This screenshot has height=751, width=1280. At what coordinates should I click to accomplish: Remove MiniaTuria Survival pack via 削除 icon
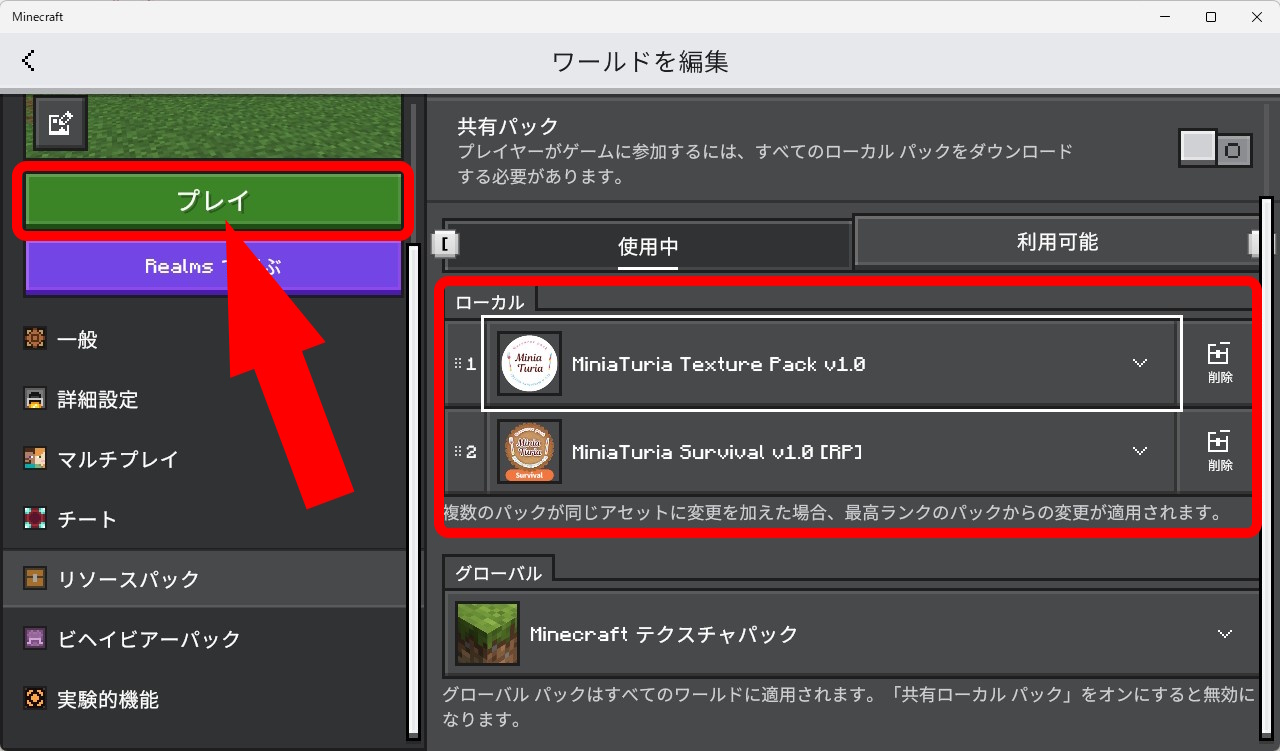pos(1219,451)
